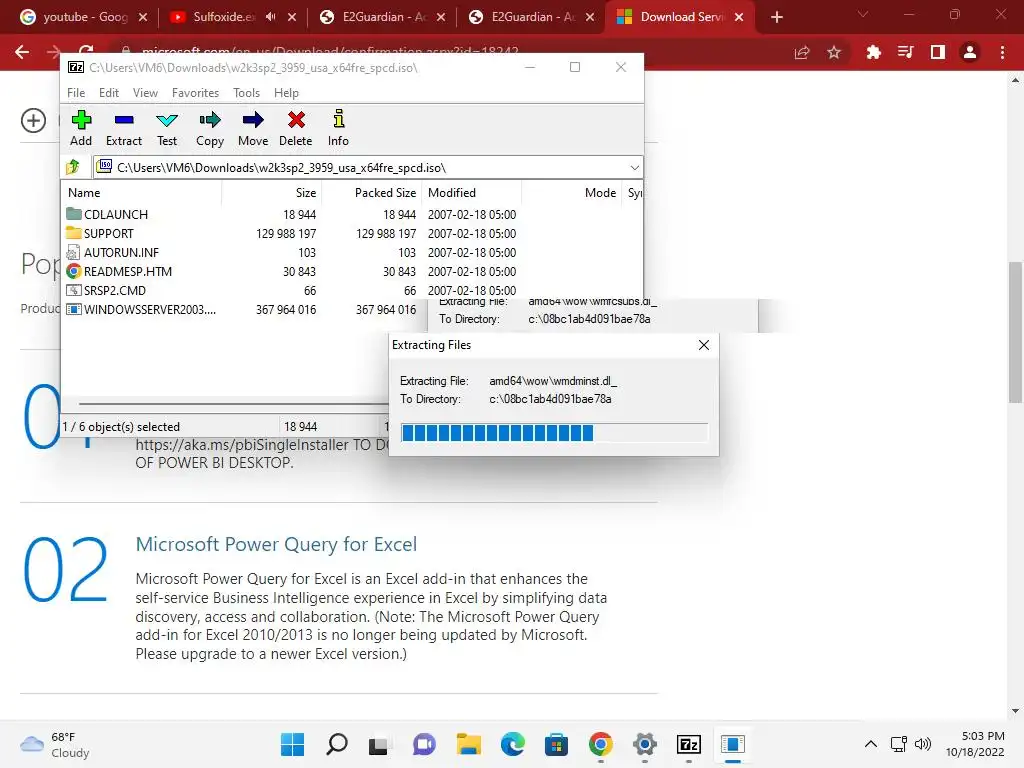Open Chrome three-dot menu
Screen dimensions: 1024x768
click(1002, 52)
